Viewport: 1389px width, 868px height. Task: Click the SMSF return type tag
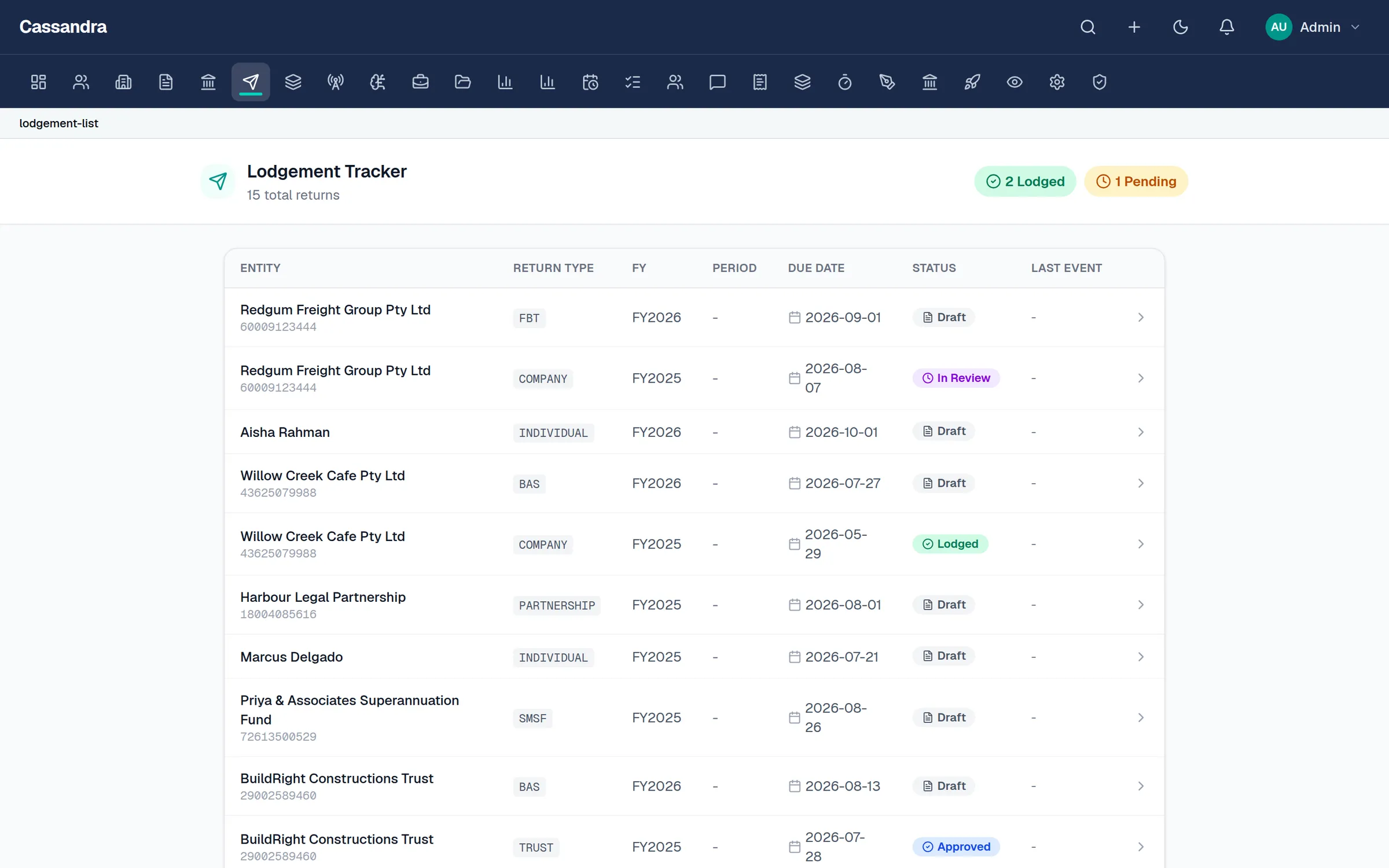pyautogui.click(x=532, y=718)
